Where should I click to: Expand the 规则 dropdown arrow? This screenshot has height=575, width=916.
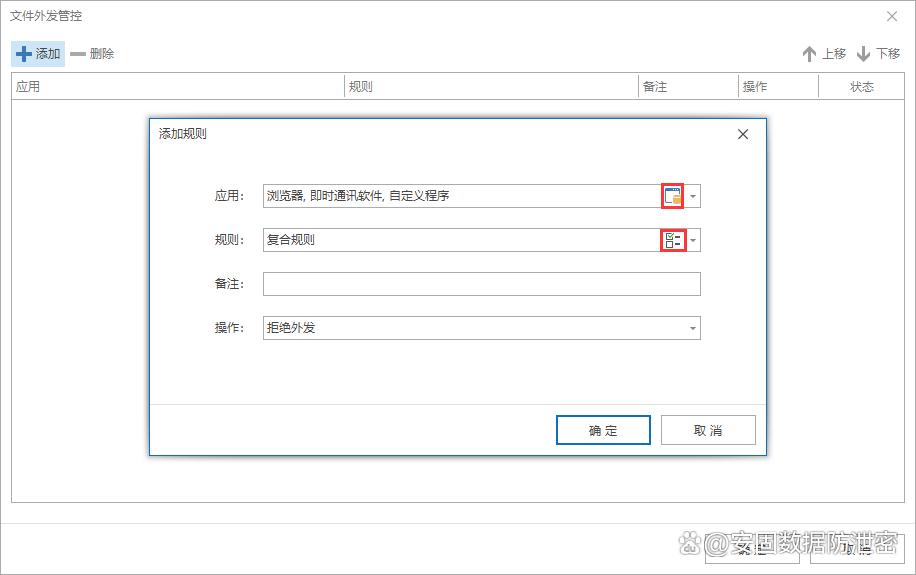coord(694,240)
